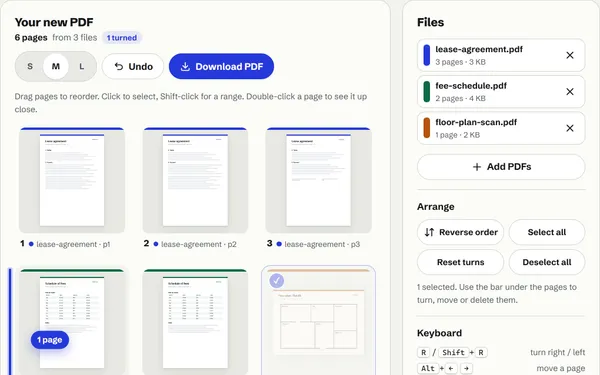
Task: Select the lease-agreement p1 page thumbnail
Action: (72, 180)
